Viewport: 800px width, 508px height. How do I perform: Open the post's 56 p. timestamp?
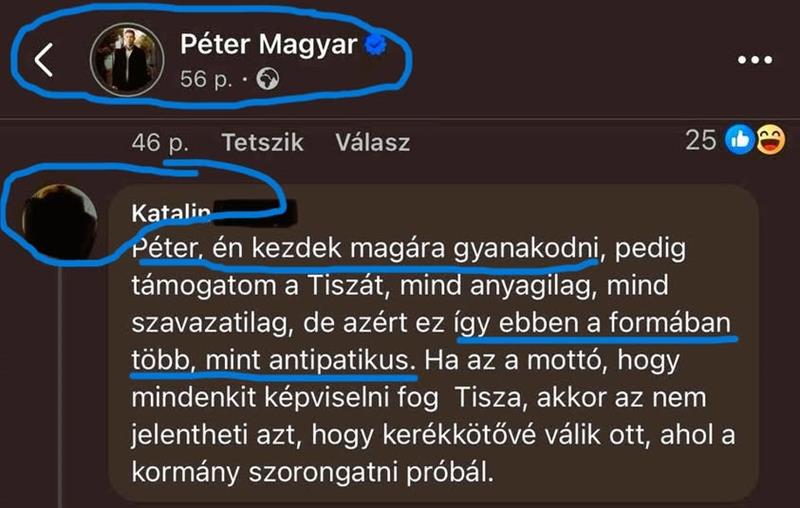click(206, 79)
